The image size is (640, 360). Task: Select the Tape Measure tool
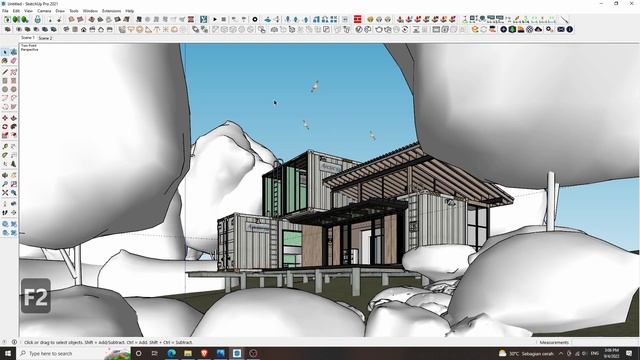pos(5,147)
